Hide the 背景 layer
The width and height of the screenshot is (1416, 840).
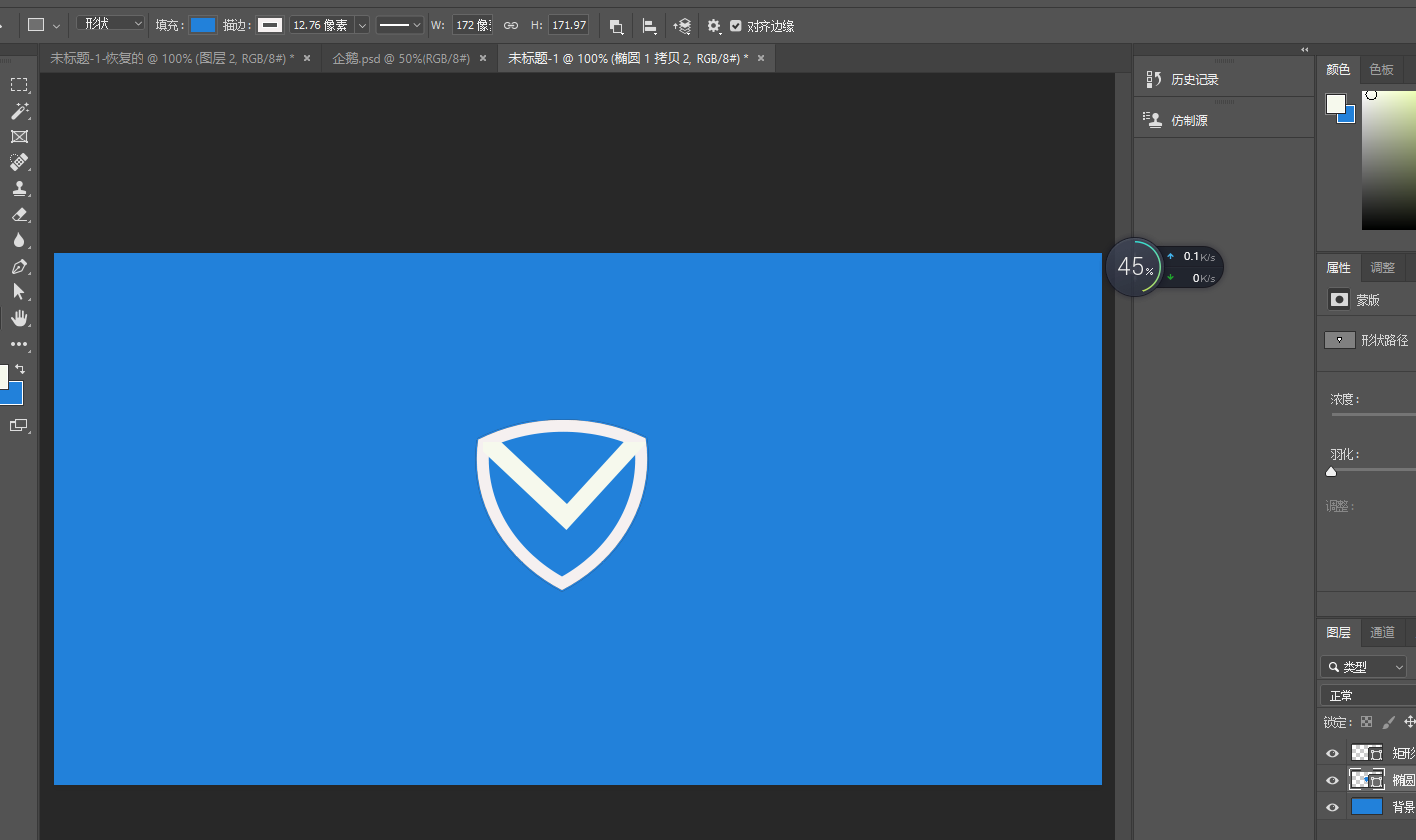click(1332, 807)
